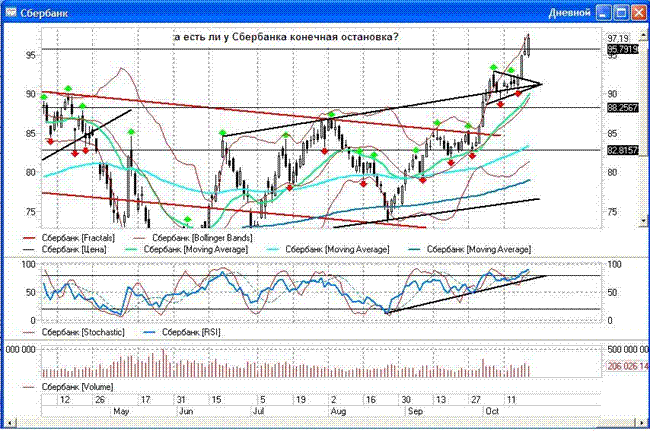Click the Jul month label

tap(258, 412)
